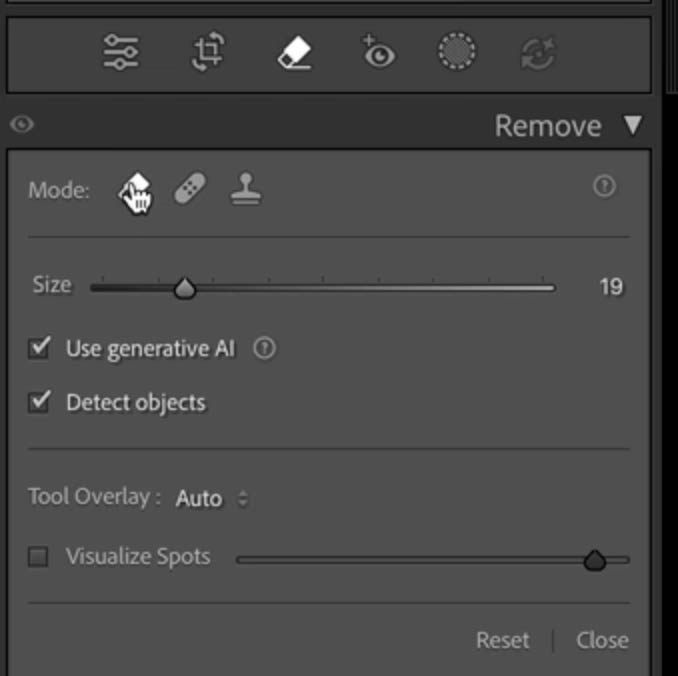Click the Size value field showing 19

pos(610,288)
